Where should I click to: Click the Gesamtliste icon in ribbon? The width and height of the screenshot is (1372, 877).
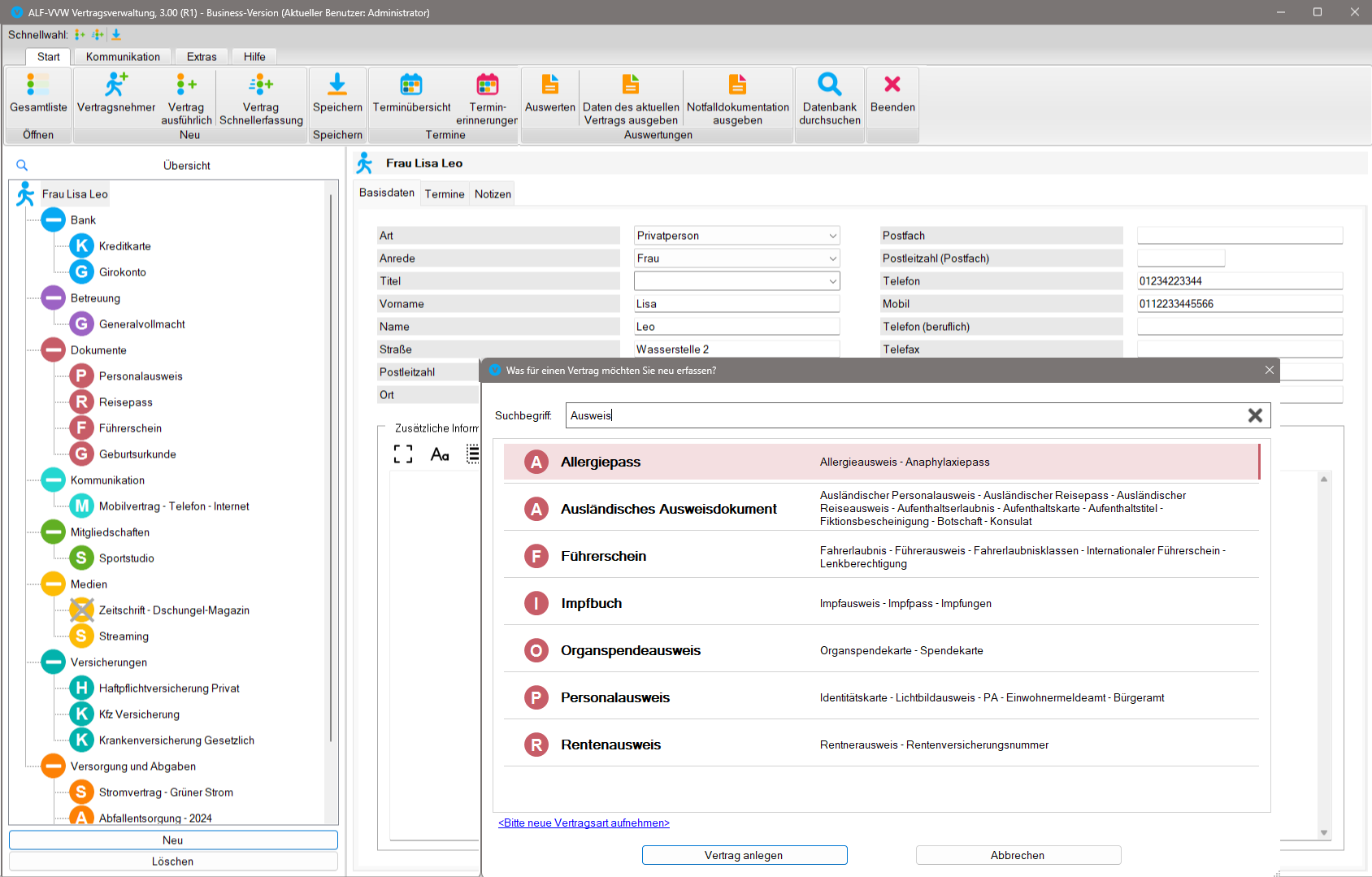(38, 85)
